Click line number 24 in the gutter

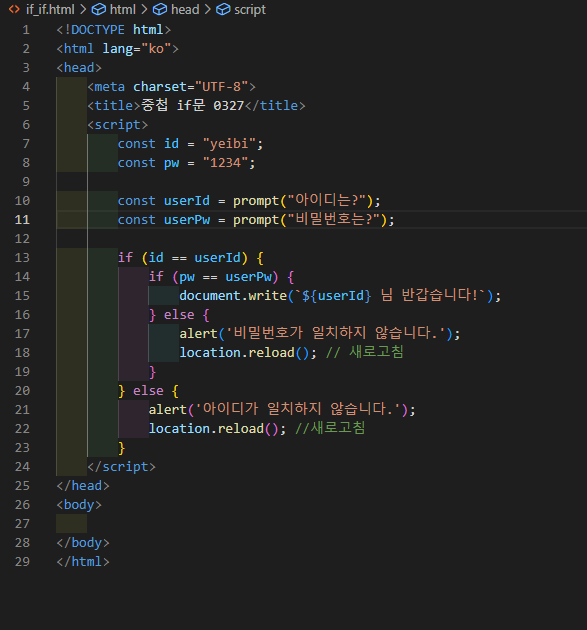pyautogui.click(x=22, y=467)
